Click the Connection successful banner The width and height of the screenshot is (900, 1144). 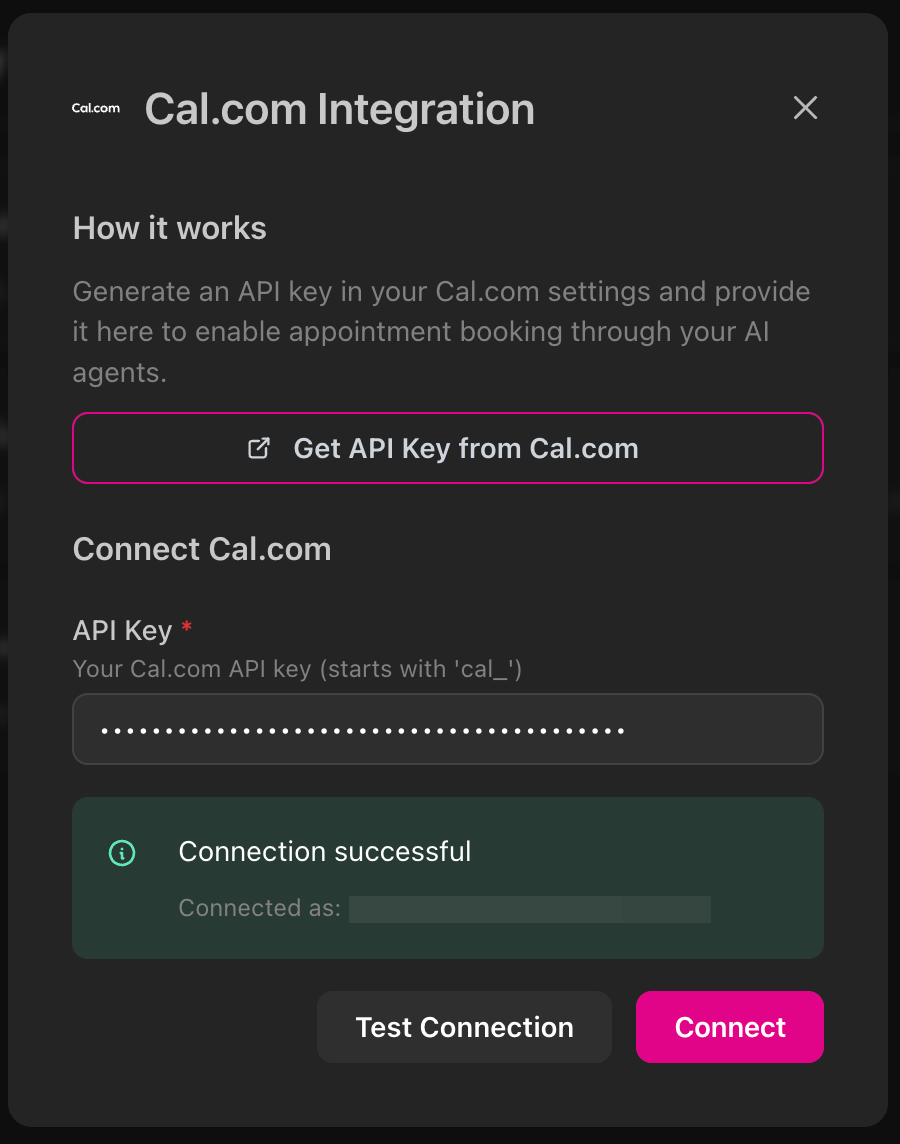(448, 877)
